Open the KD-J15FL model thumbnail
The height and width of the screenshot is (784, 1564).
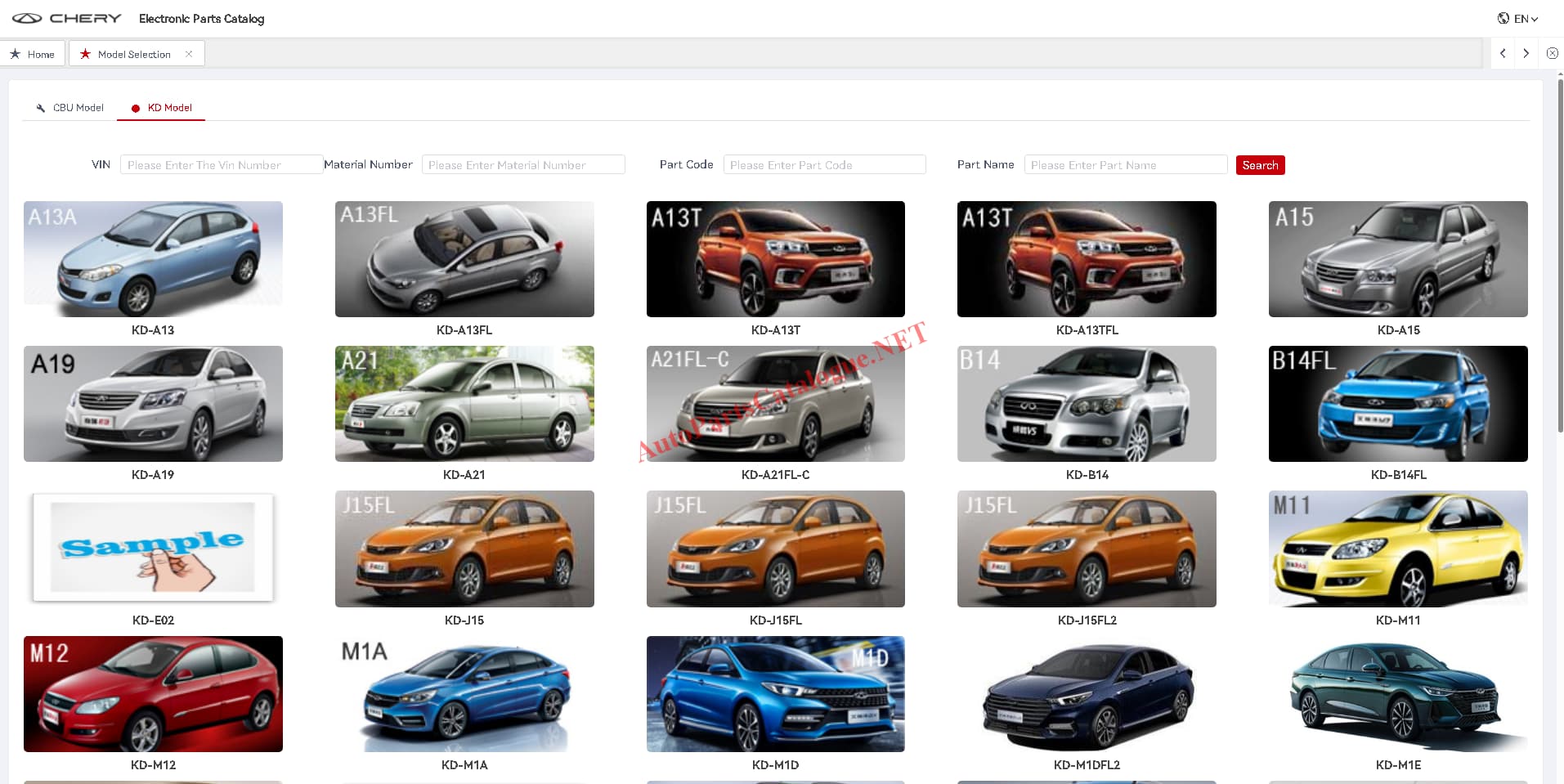click(x=776, y=549)
